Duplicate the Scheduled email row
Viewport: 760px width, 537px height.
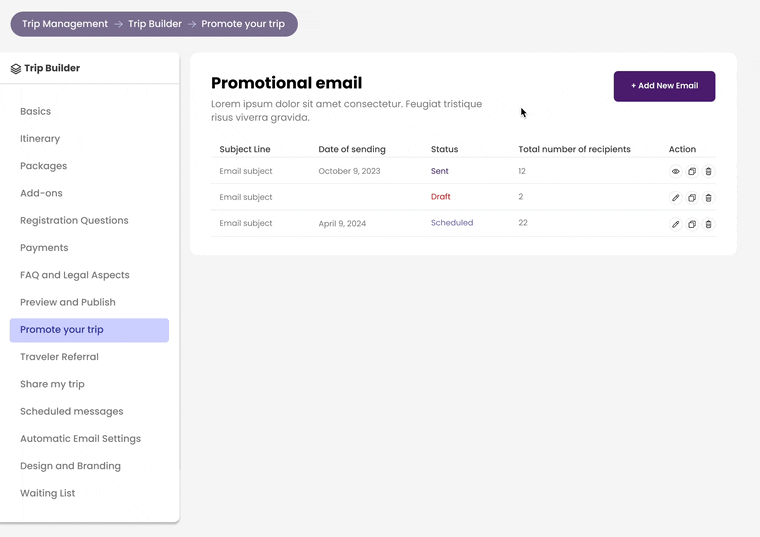692,224
